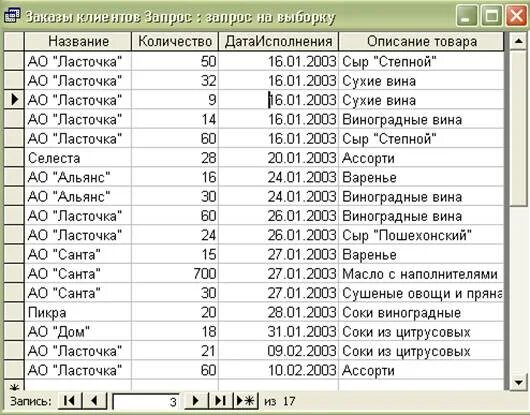Click the quantity cell 20
This screenshot has height=415, width=530.
coord(175,312)
